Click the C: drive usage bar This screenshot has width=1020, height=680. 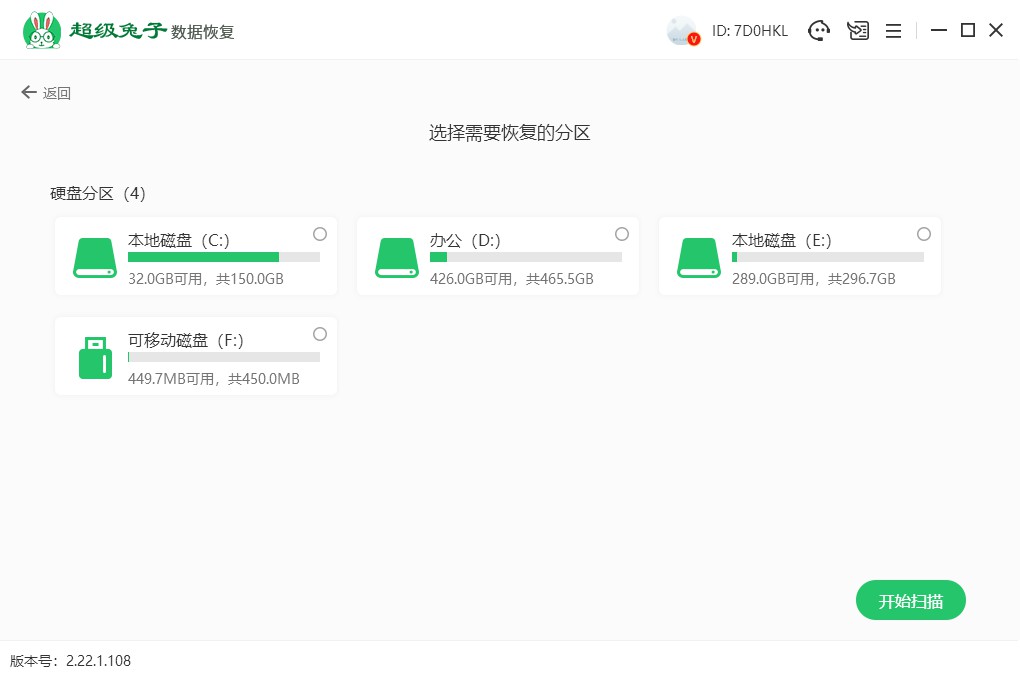[223, 257]
